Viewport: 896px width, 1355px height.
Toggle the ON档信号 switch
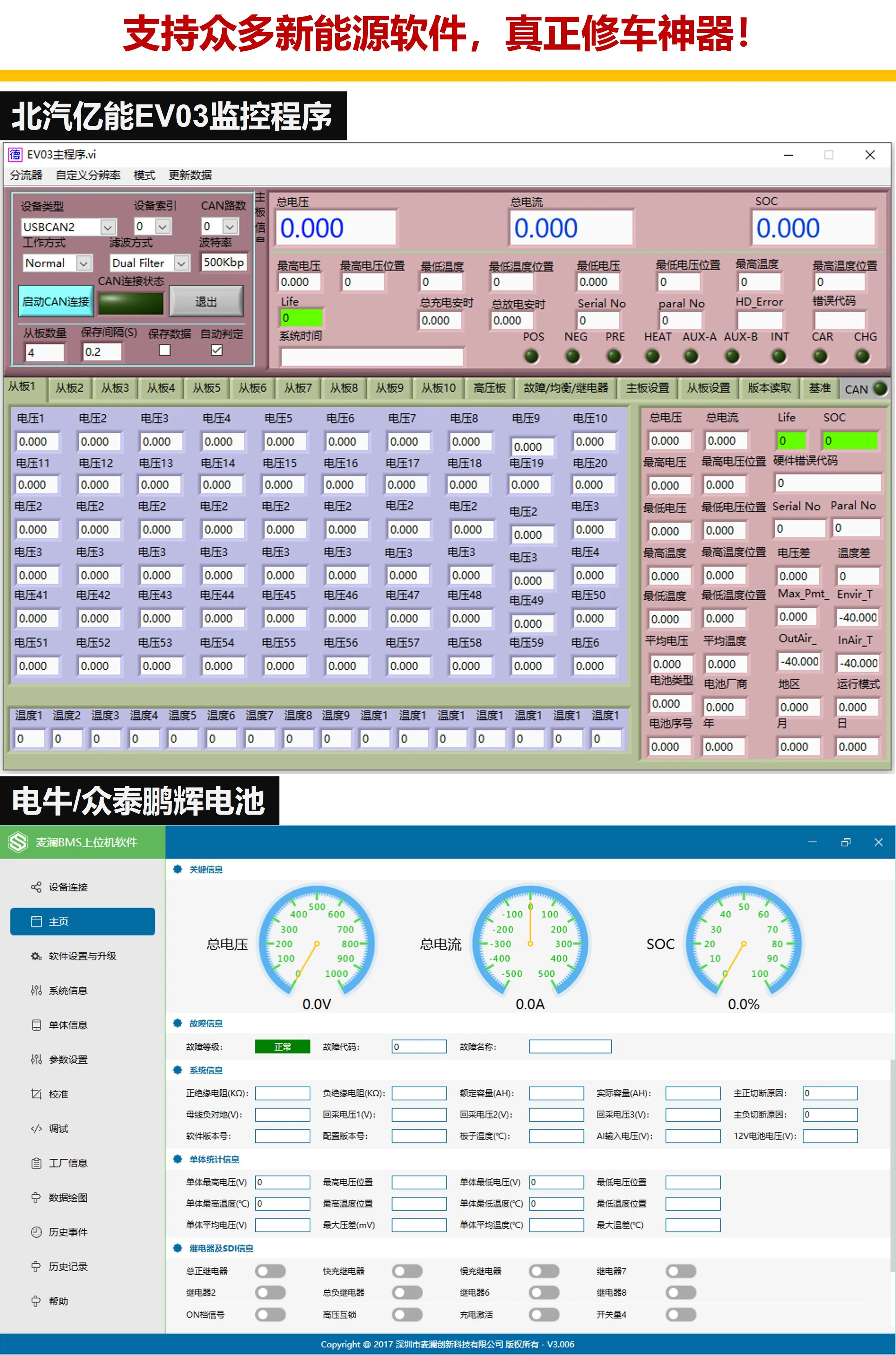coord(270,1314)
